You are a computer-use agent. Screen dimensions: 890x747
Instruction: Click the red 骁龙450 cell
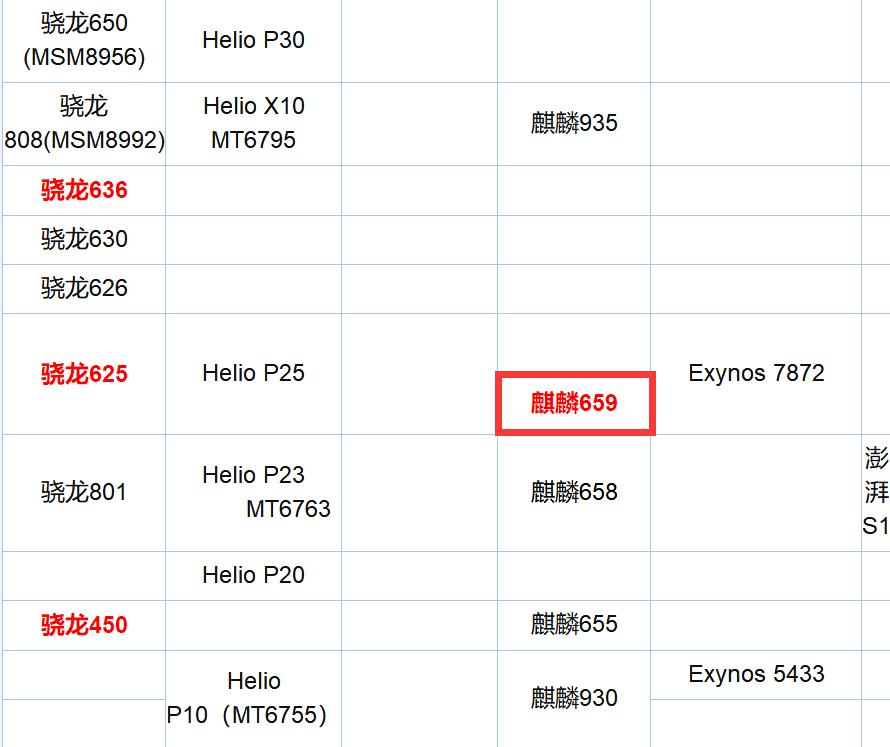[84, 625]
